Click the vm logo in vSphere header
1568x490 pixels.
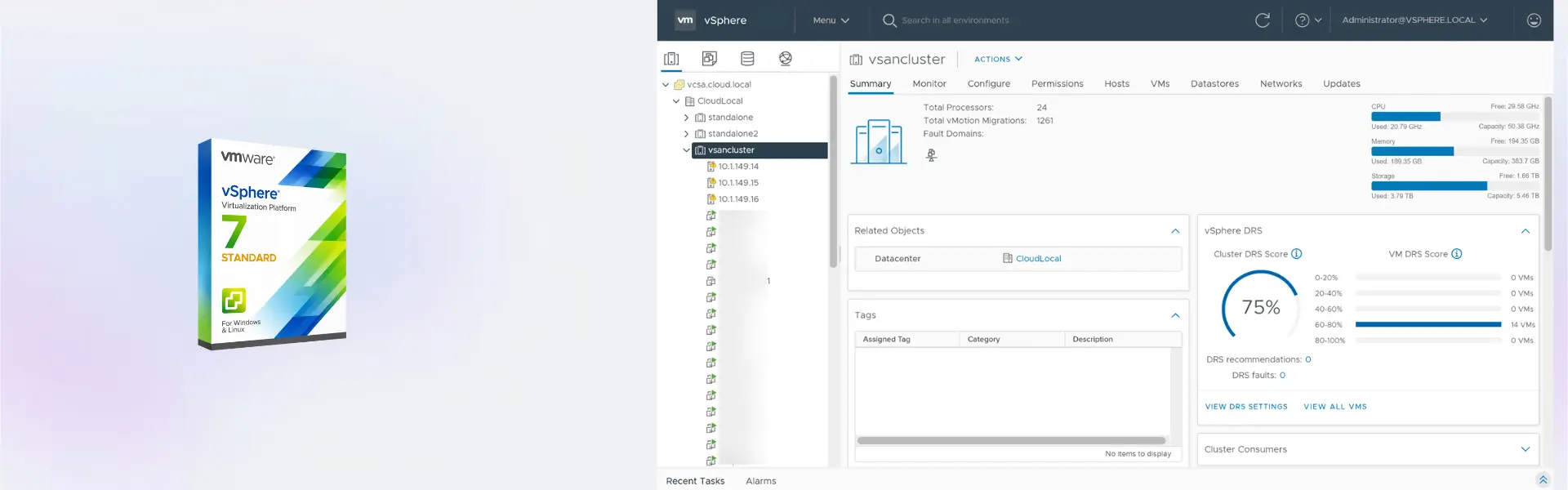(685, 20)
